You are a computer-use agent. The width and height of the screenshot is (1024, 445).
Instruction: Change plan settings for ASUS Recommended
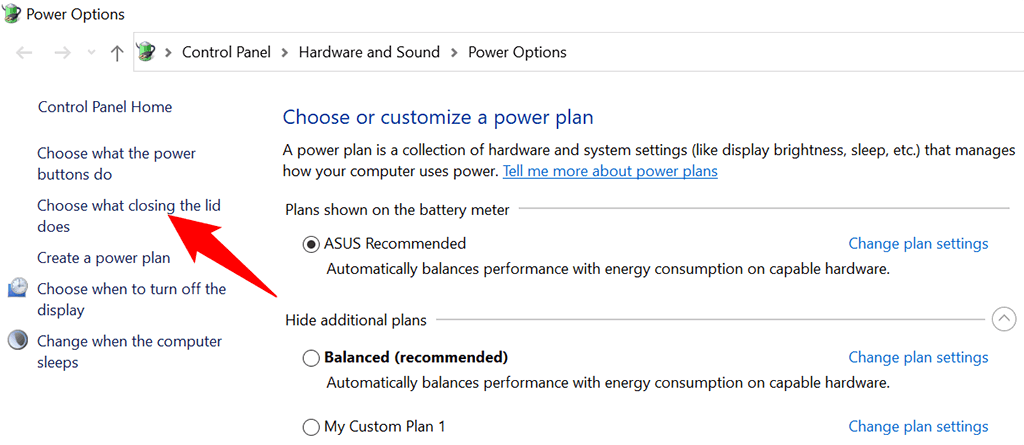(x=918, y=243)
